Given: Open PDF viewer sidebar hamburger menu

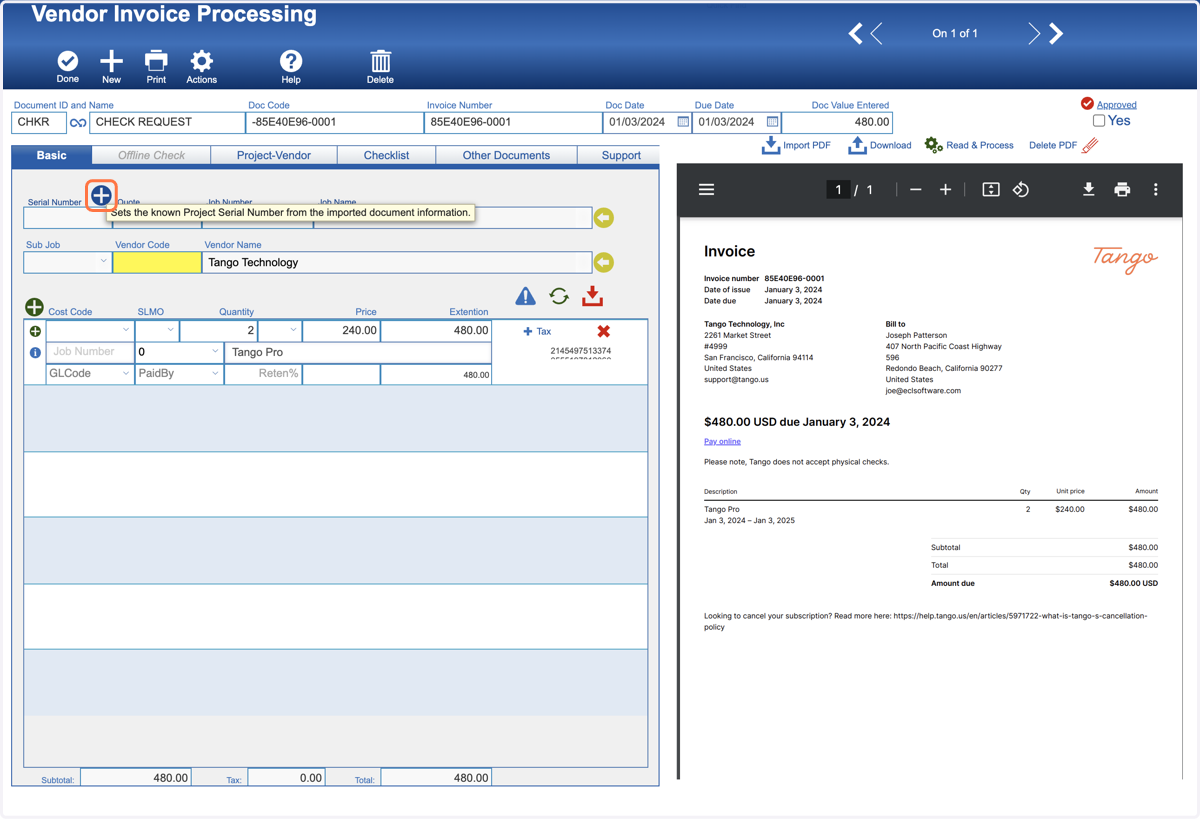Looking at the screenshot, I should [706, 189].
